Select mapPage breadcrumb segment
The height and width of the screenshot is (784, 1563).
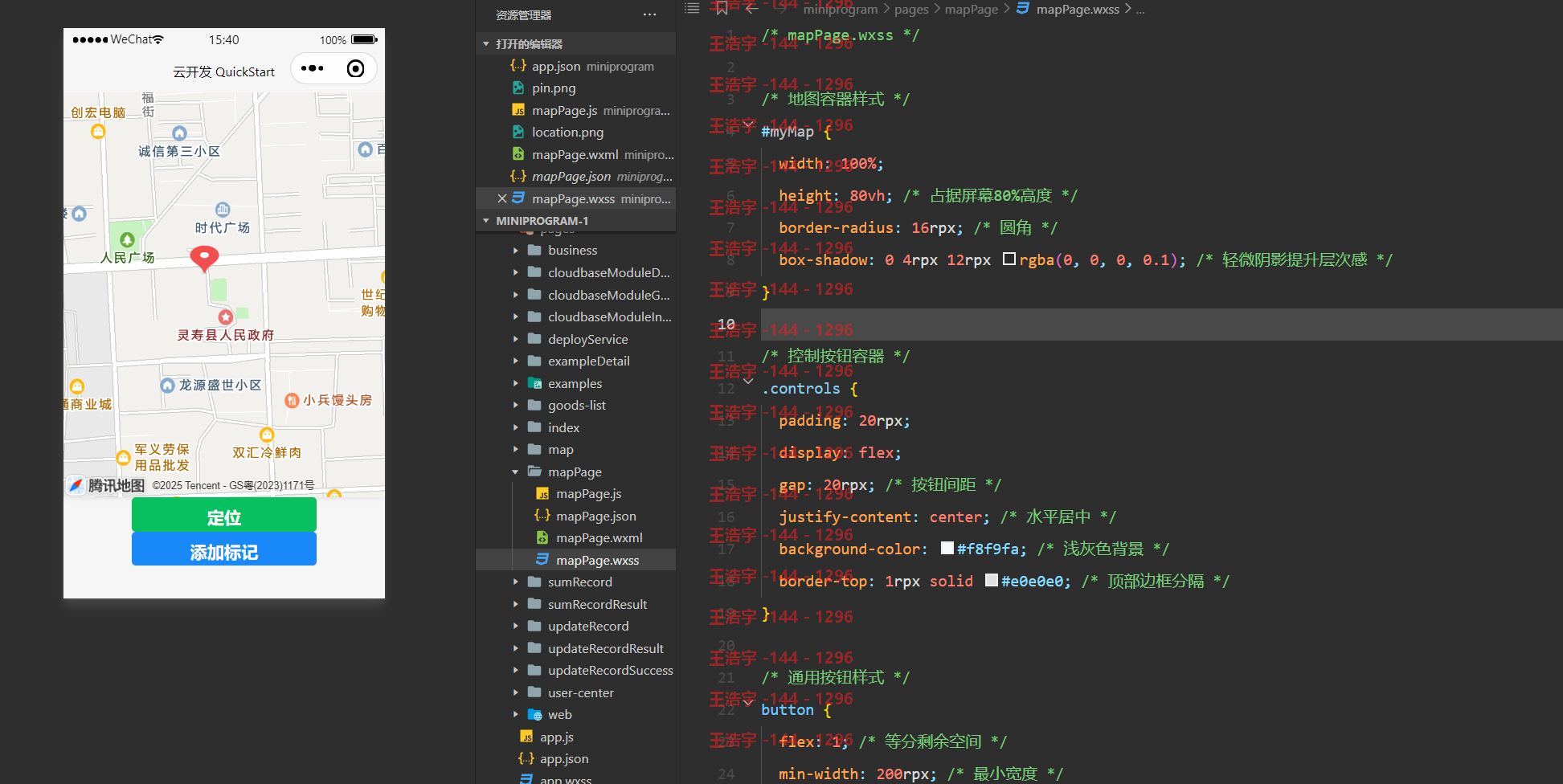[x=971, y=10]
